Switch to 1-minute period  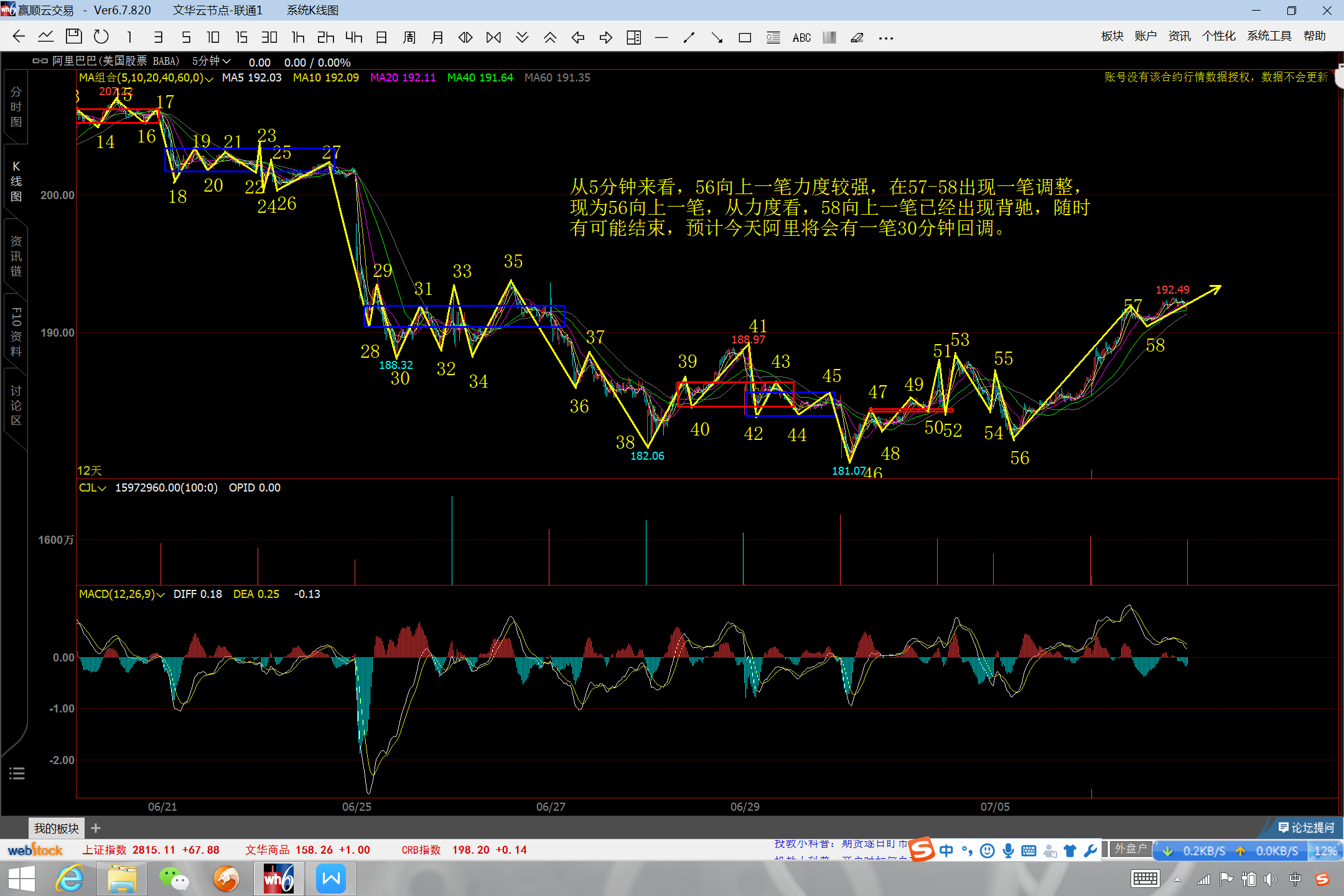129,37
